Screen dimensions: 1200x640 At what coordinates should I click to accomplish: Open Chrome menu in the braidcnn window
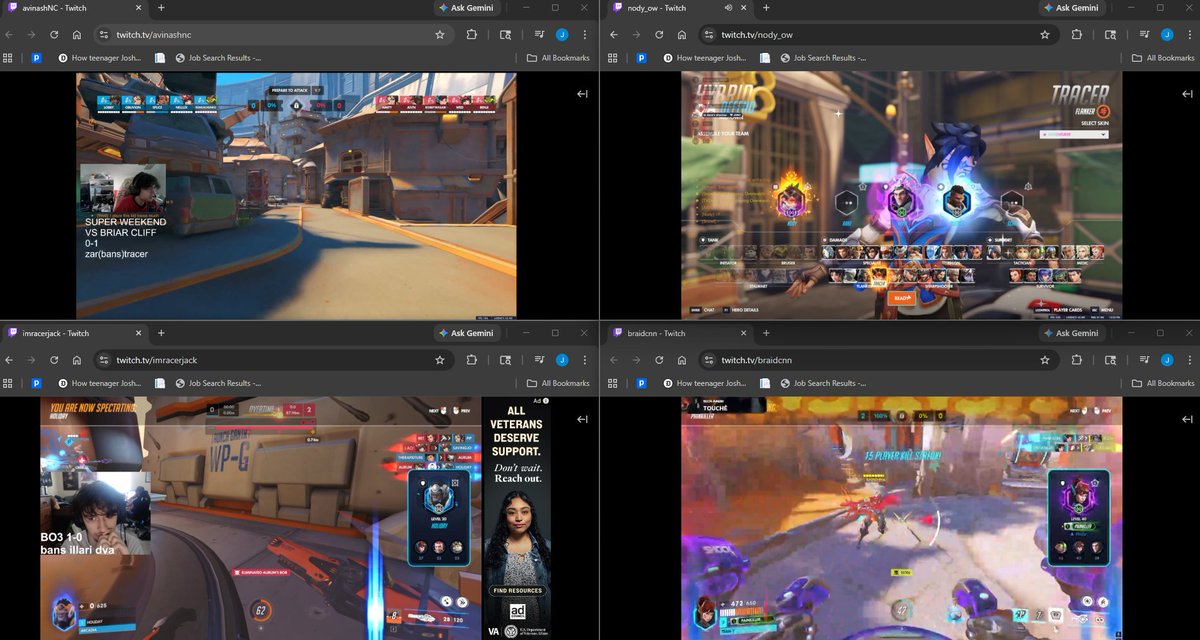(x=1189, y=359)
